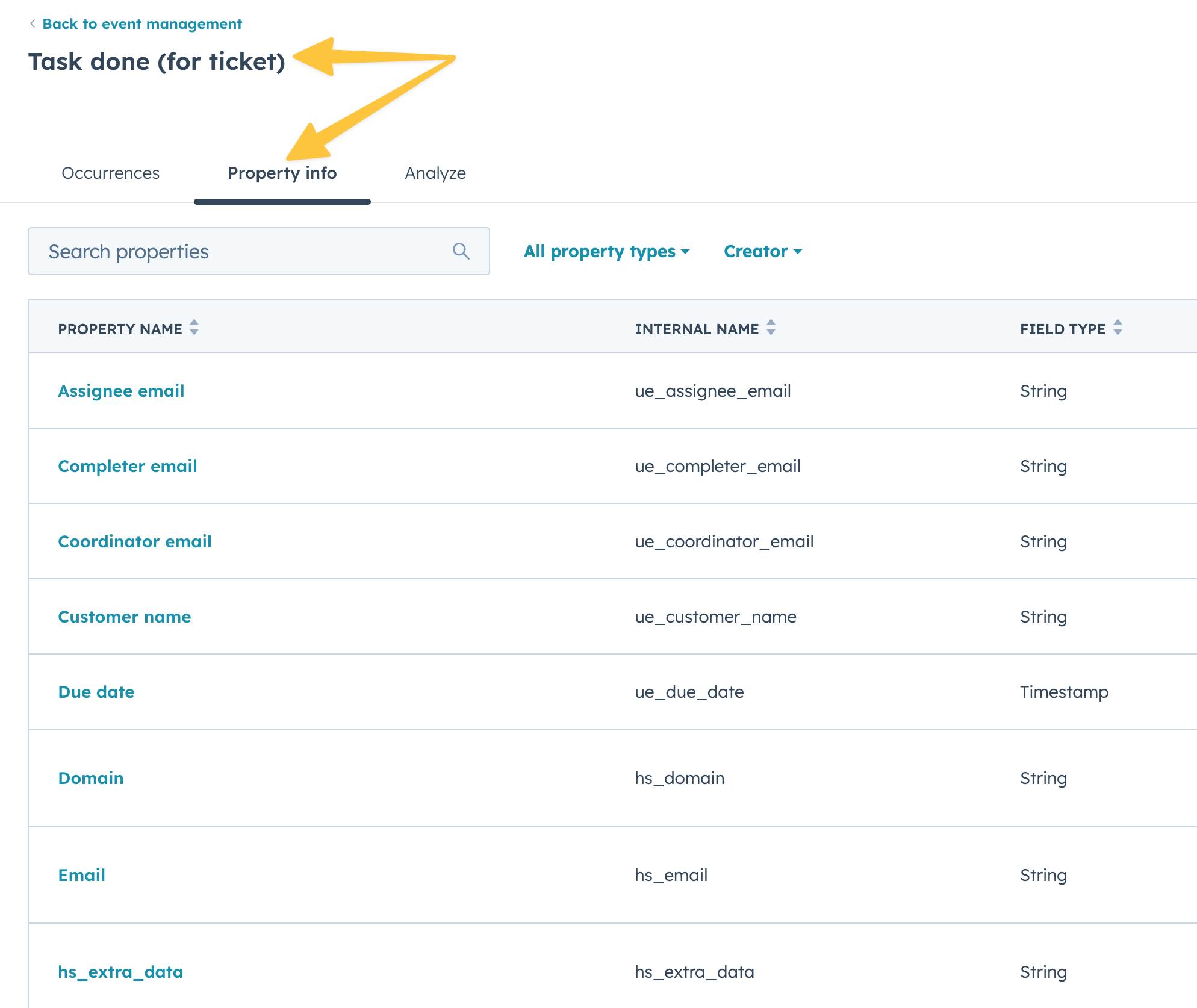
Task: Click into Search properties field
Action: pos(241,251)
